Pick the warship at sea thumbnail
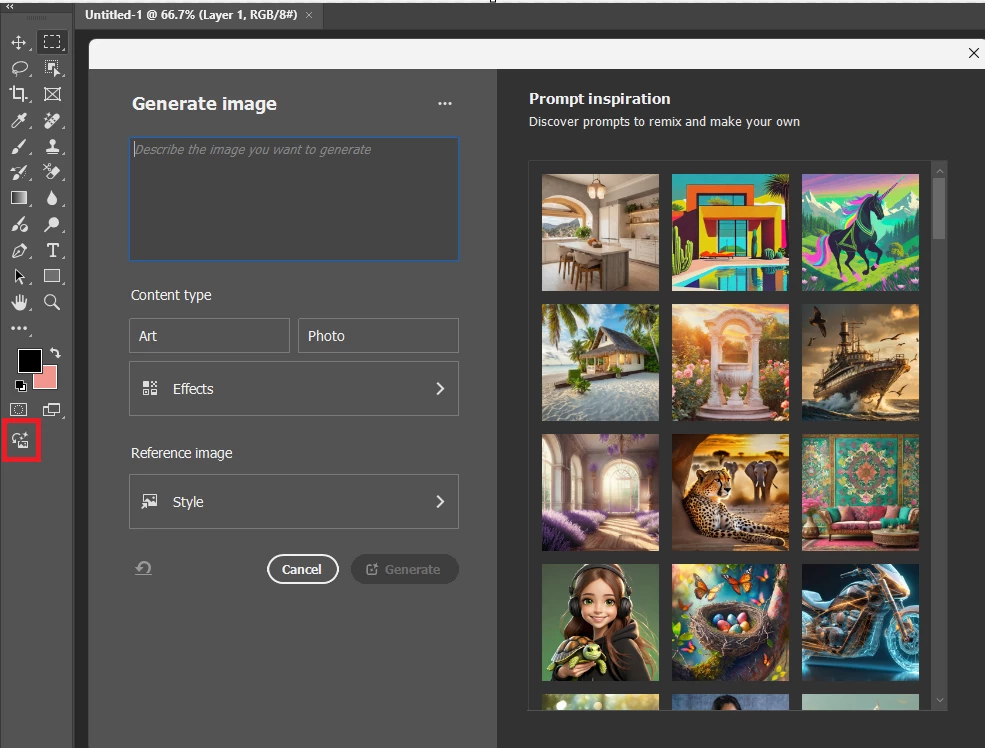 [861, 362]
